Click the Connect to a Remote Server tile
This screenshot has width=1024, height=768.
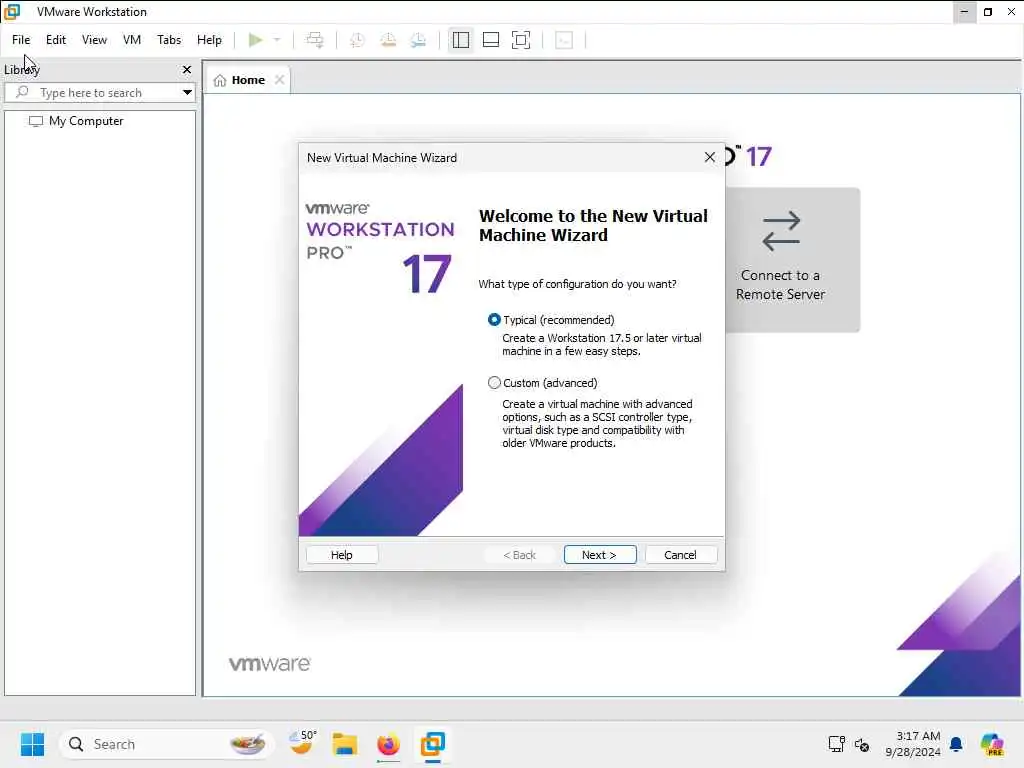coord(792,260)
